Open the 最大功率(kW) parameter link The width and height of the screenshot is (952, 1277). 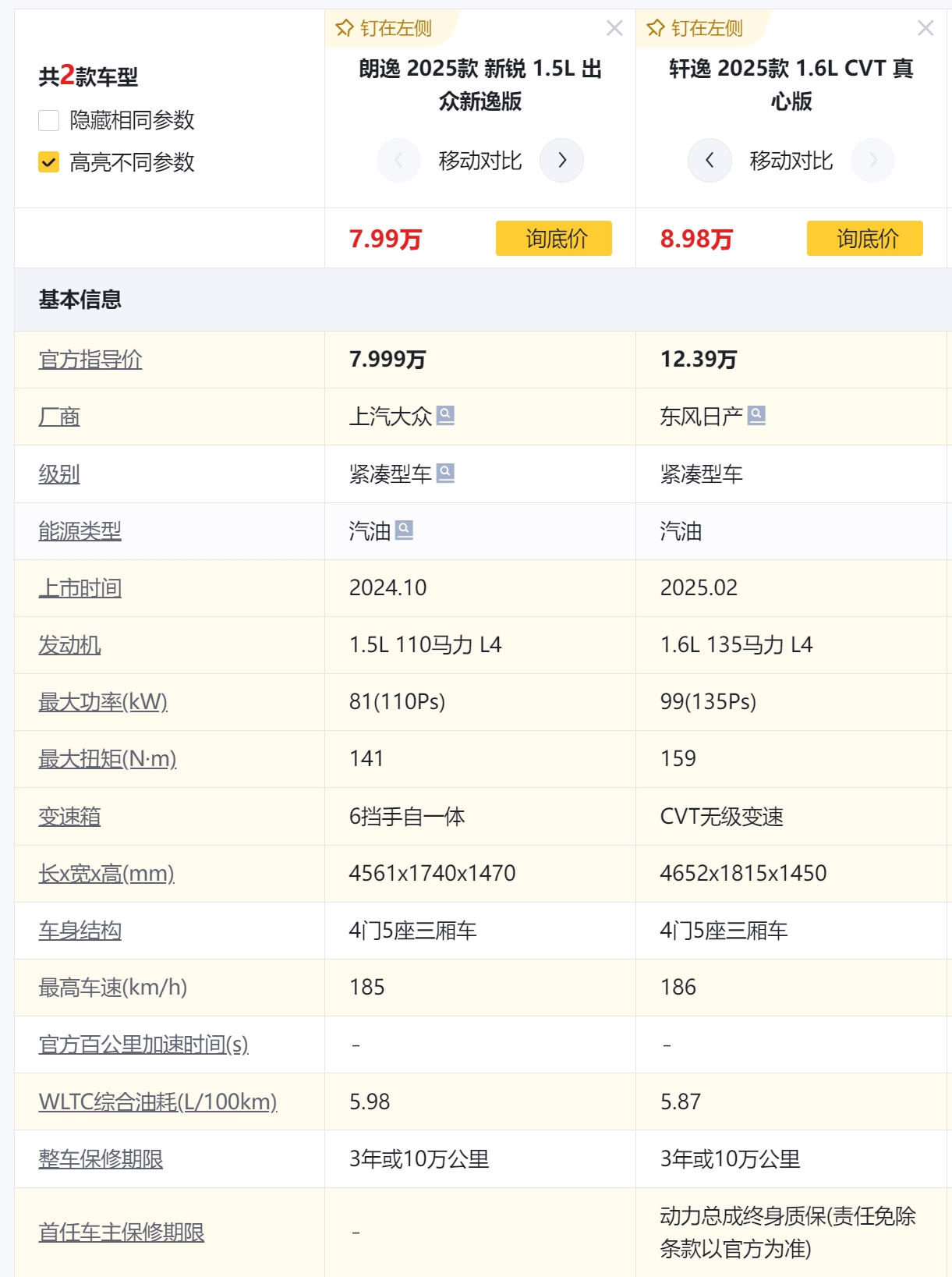coord(103,702)
